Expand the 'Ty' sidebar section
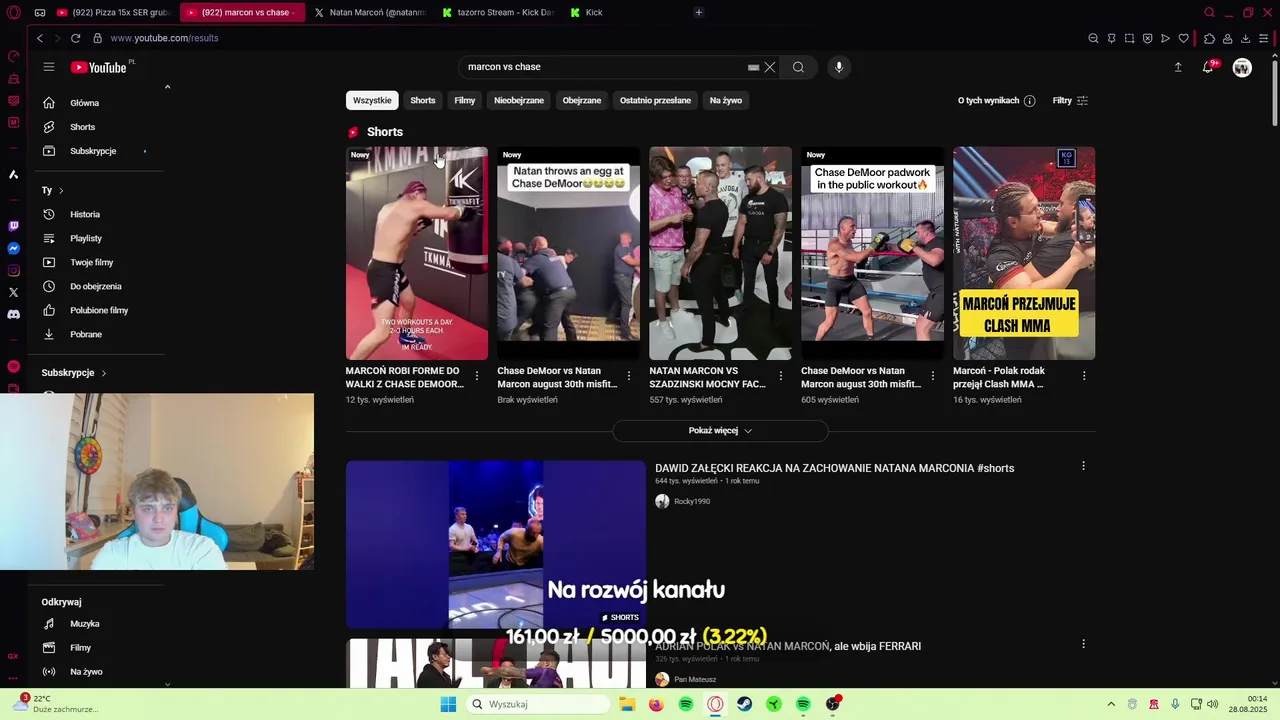The height and width of the screenshot is (720, 1280). pos(52,190)
